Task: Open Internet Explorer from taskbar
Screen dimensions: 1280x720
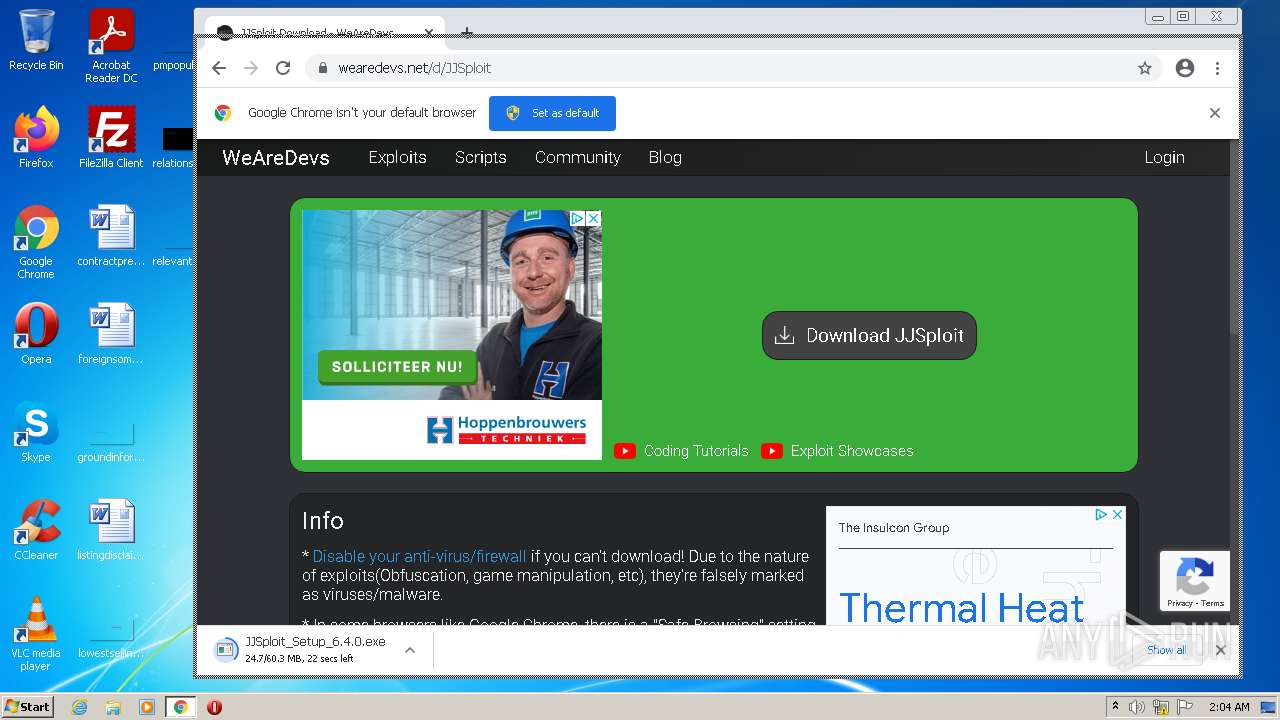Action: click(x=79, y=707)
